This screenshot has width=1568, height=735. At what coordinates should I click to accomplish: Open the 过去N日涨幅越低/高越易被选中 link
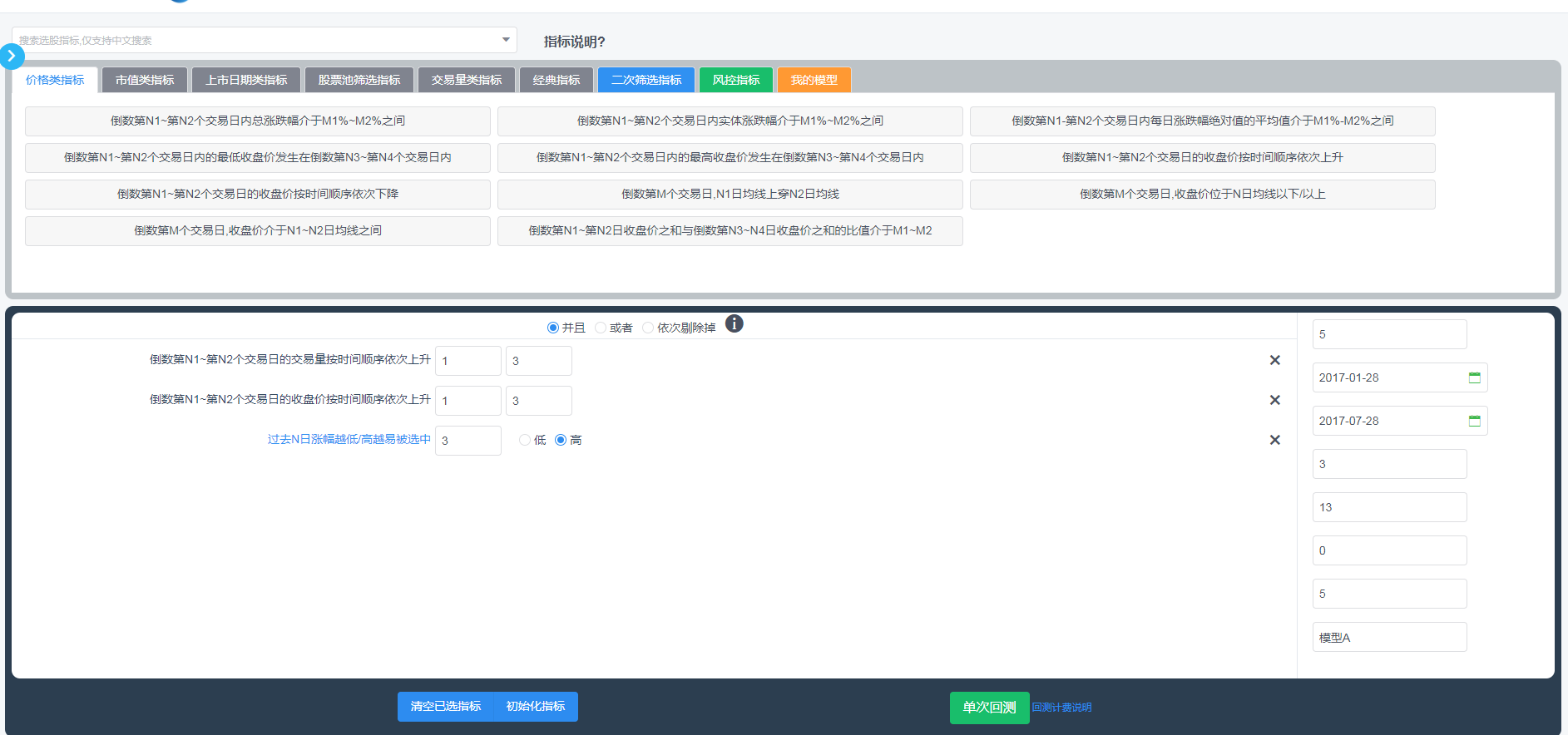click(x=349, y=439)
